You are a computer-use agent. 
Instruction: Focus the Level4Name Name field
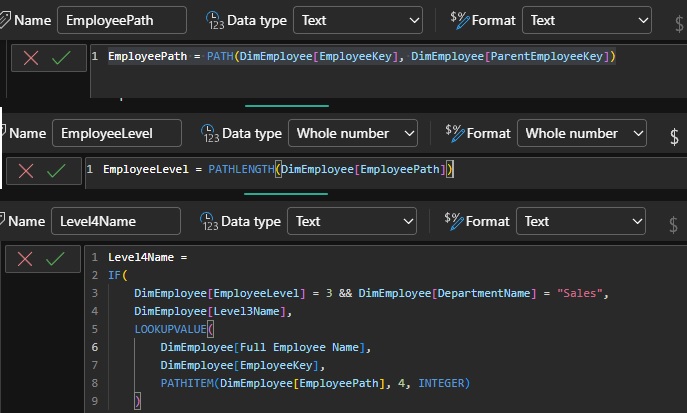pos(116,221)
